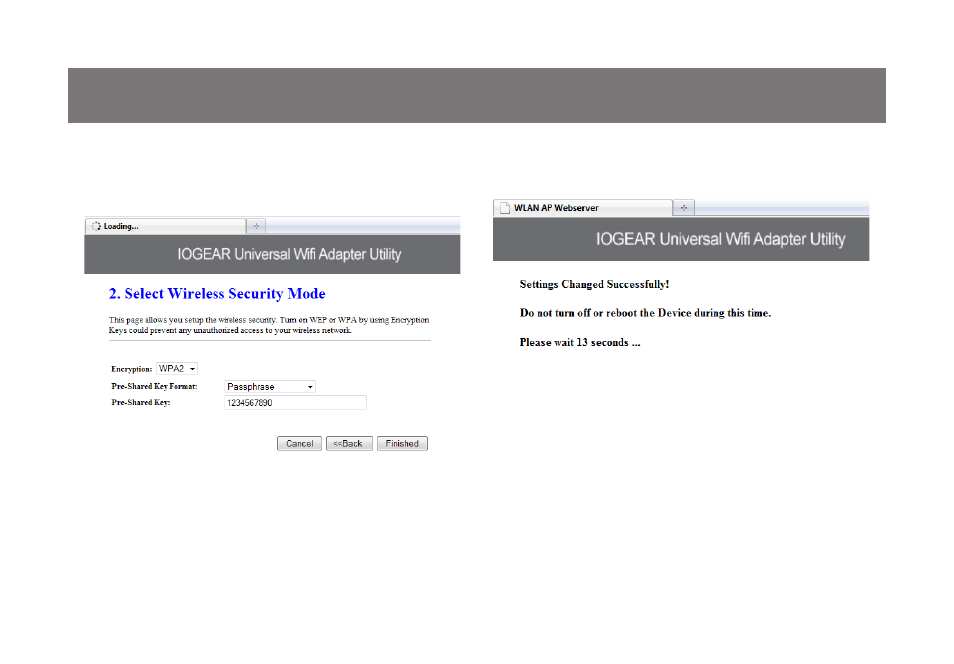Click the Cancel button

coord(299,444)
